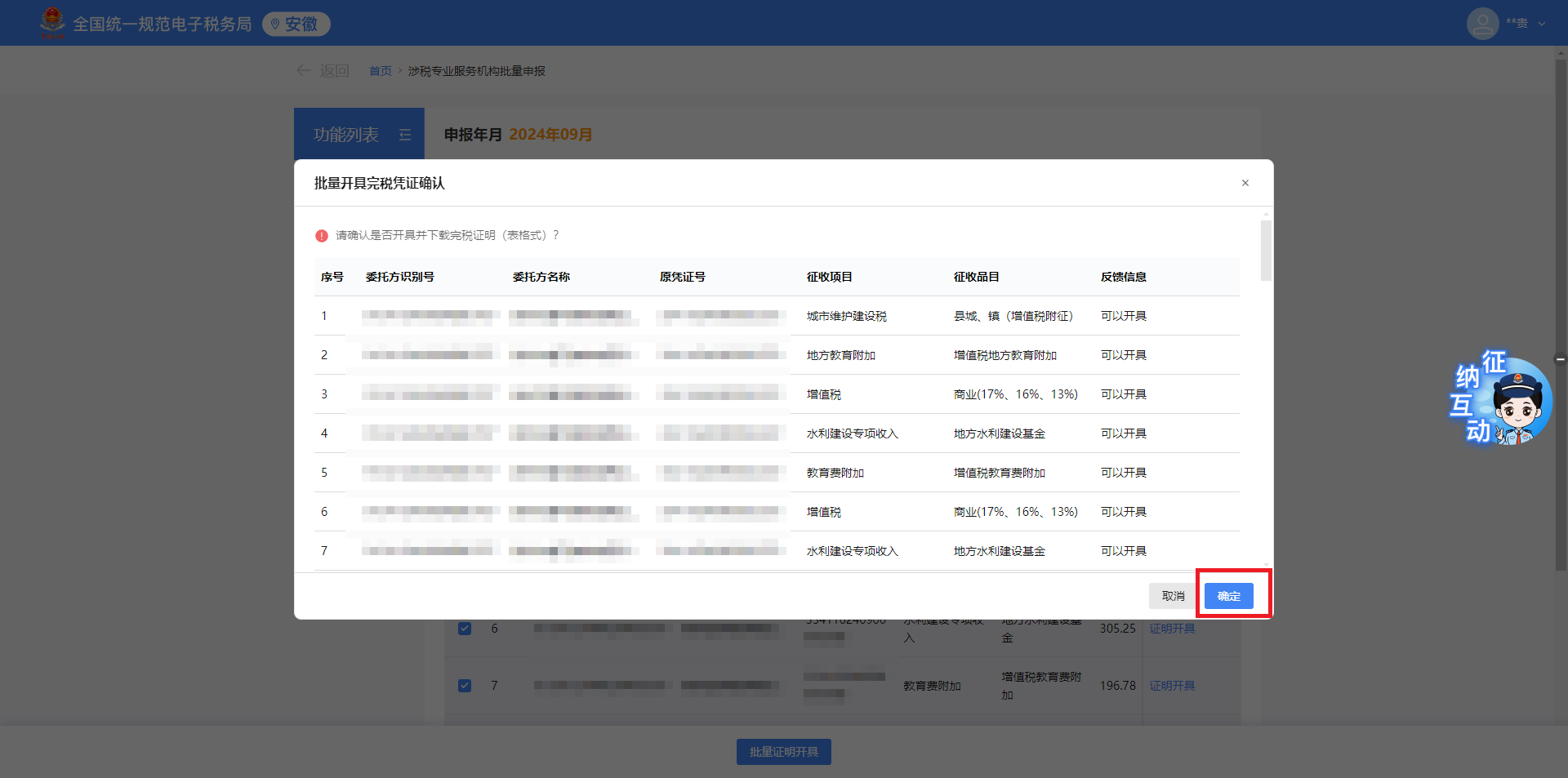Viewport: 1568px width, 778px height.
Task: Uncheck the checkbox for row 6
Action: [x=465, y=629]
